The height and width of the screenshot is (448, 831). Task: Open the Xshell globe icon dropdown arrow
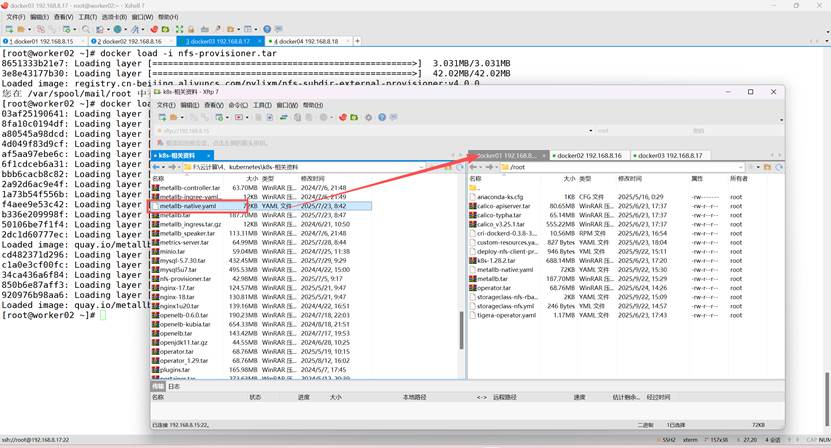(x=126, y=29)
